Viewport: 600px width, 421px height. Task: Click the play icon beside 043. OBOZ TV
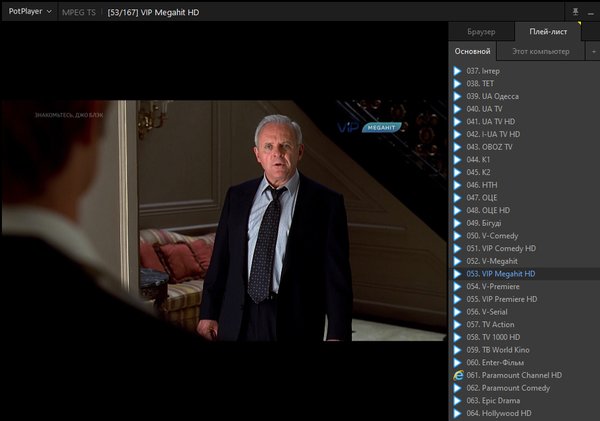(457, 147)
